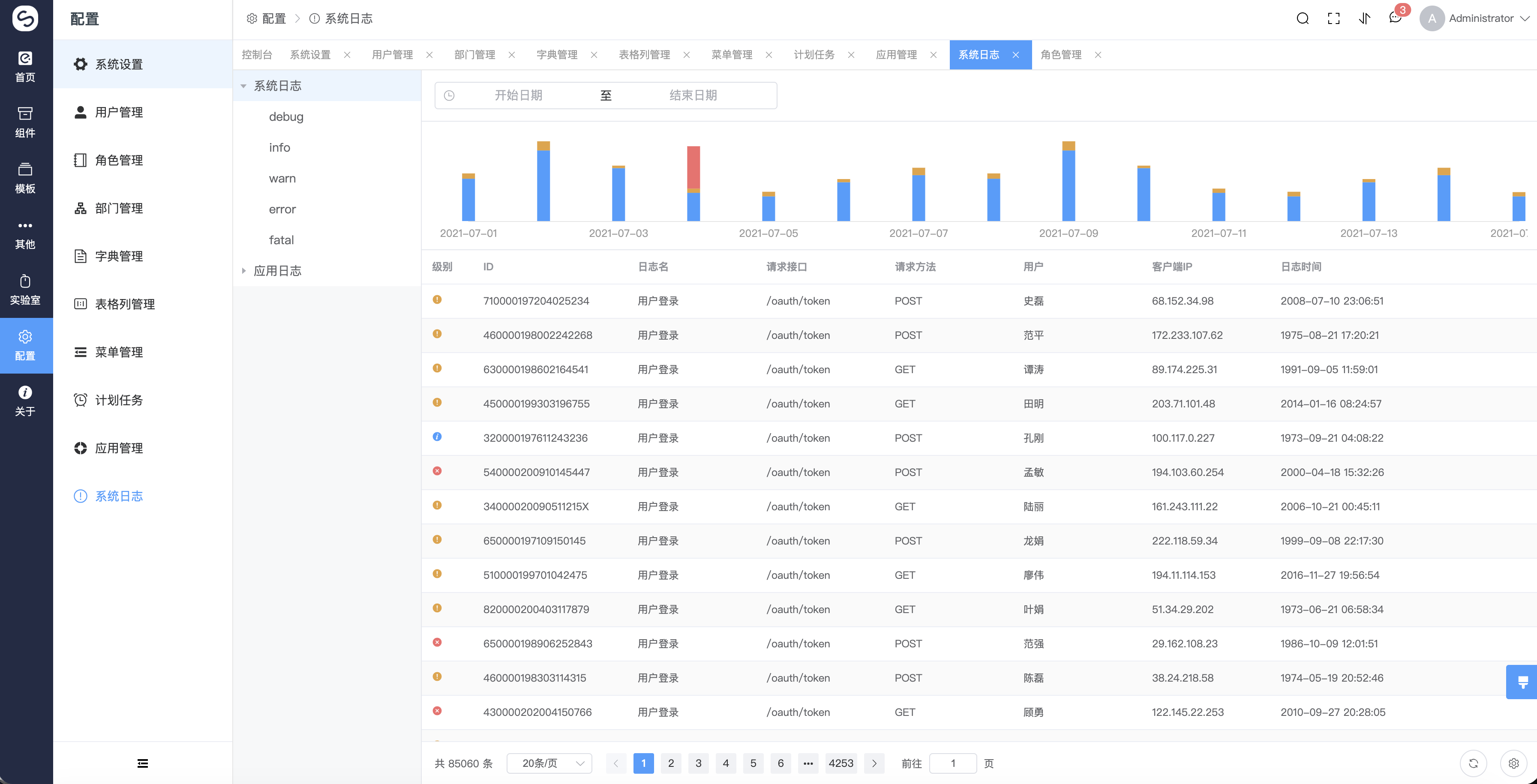Open the notifications message icon showing 3
The image size is (1537, 784).
pyautogui.click(x=1395, y=18)
